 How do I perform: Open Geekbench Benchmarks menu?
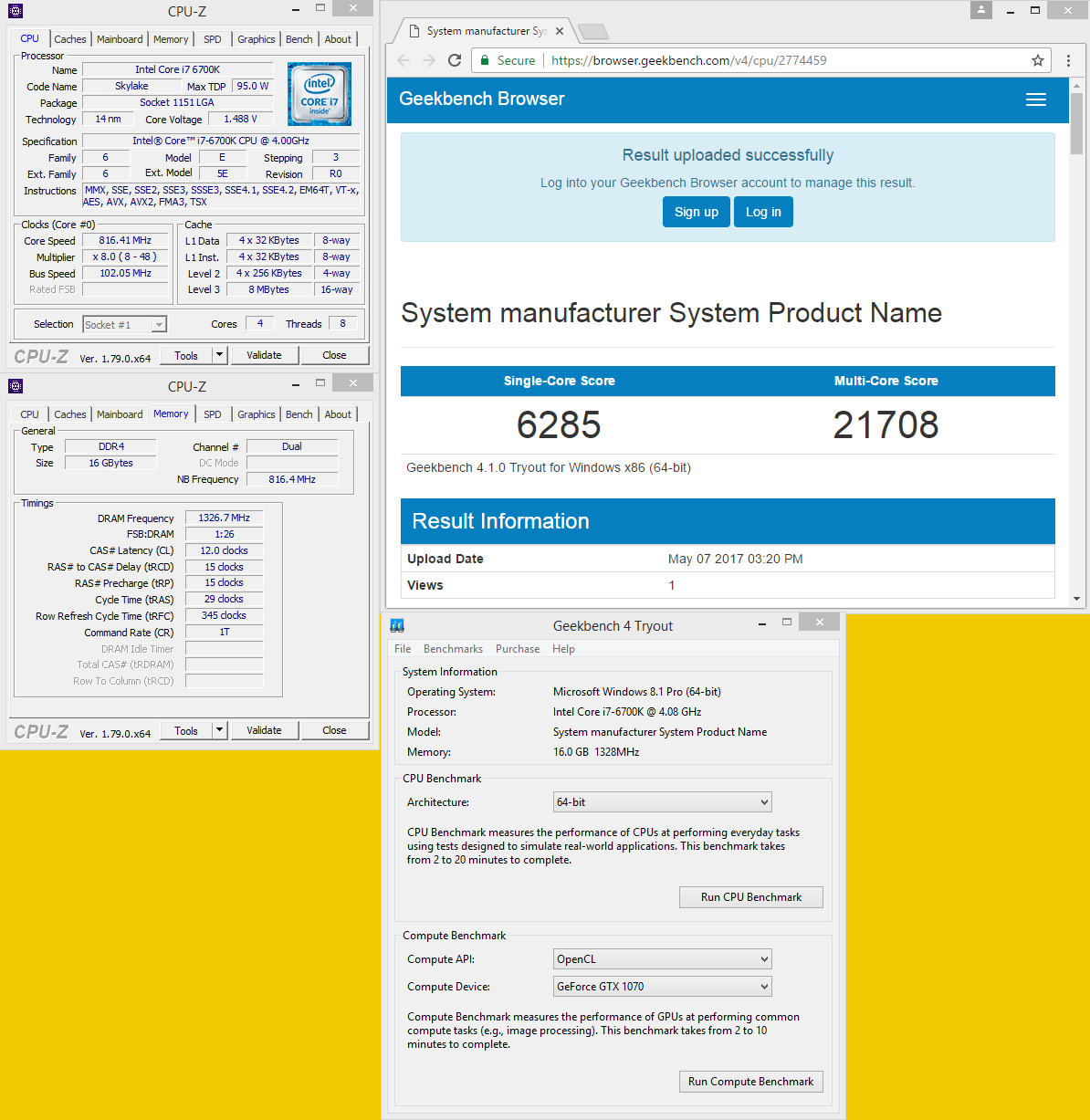pyautogui.click(x=453, y=649)
